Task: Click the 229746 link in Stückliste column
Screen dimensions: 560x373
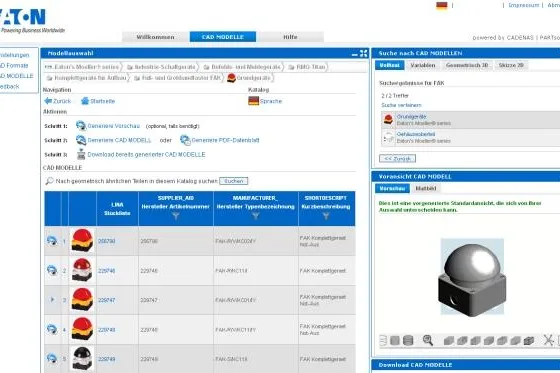Action: point(106,271)
